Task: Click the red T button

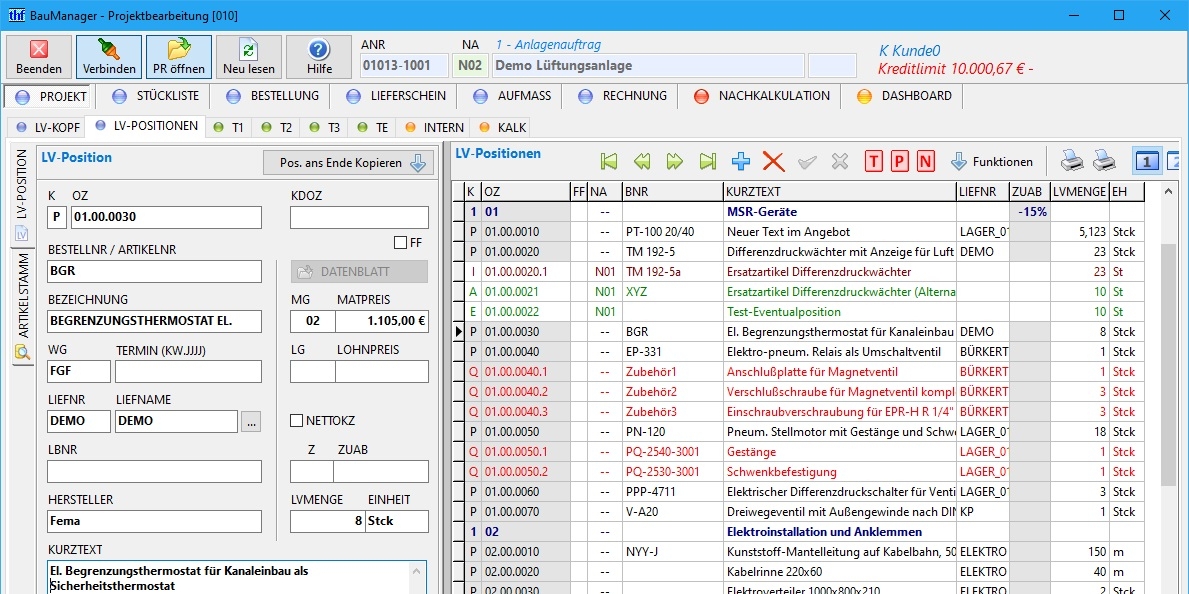Action: [x=874, y=161]
